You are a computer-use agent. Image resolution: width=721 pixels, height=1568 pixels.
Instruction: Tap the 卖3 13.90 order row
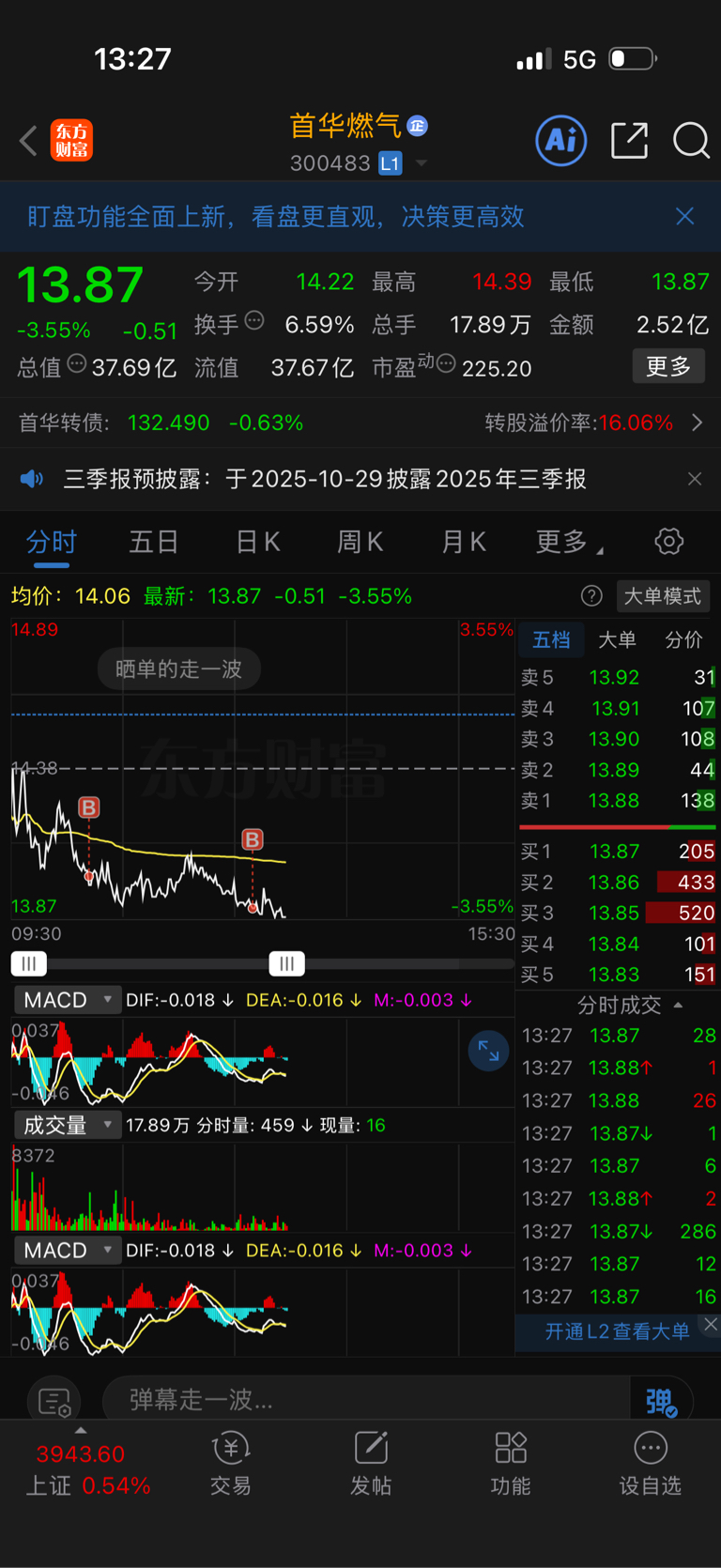click(x=618, y=739)
